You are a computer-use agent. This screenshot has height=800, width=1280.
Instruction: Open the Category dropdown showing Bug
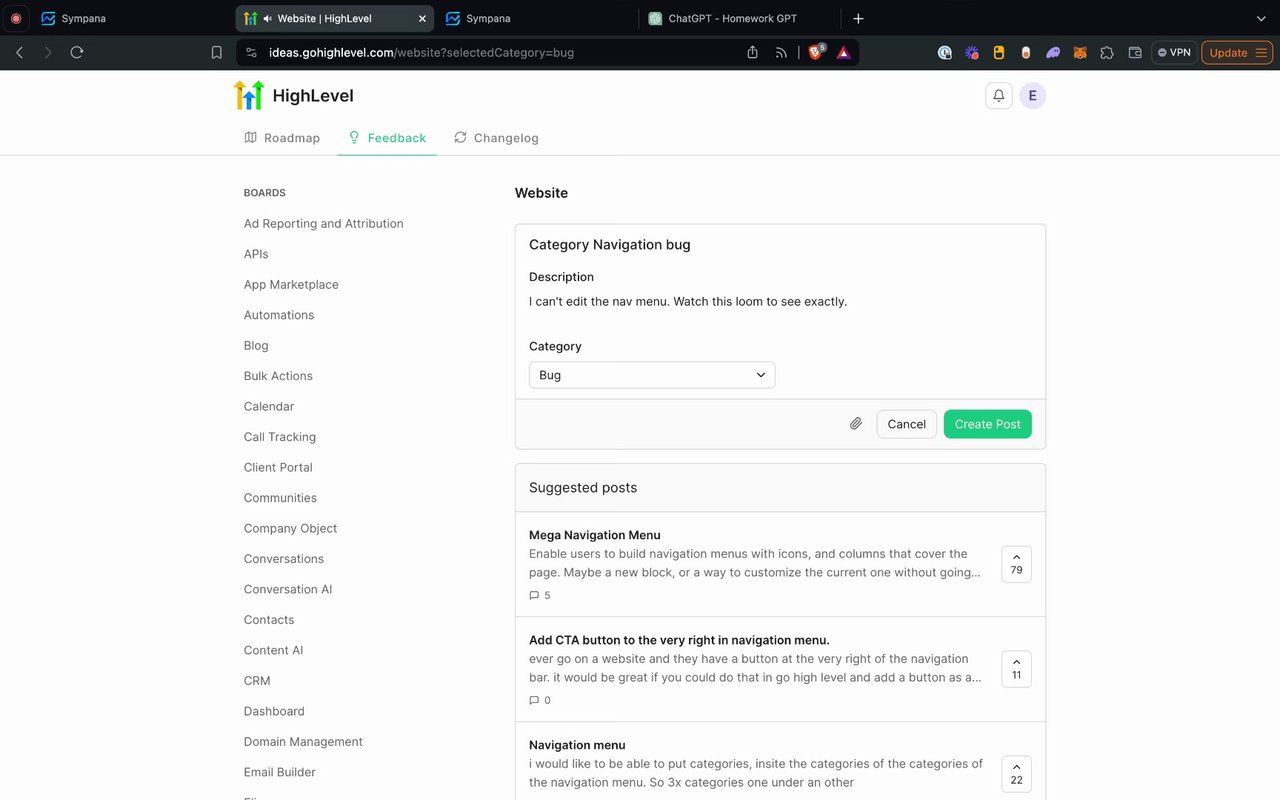652,375
